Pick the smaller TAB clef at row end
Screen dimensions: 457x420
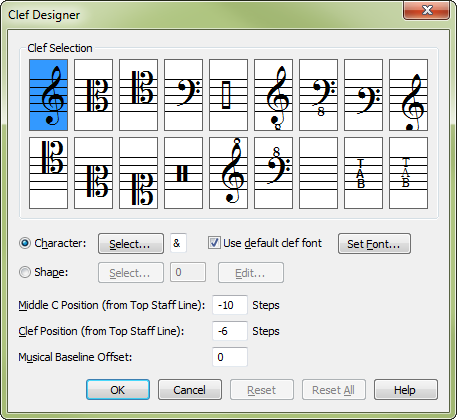coord(408,173)
